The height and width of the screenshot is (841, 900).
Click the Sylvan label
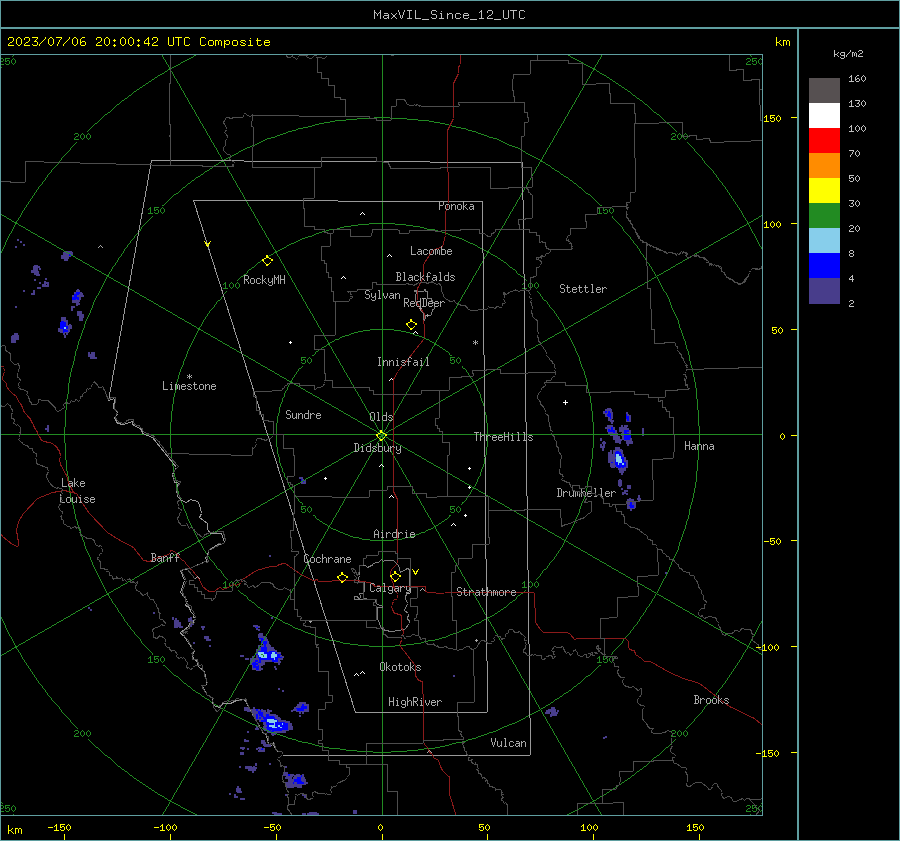click(382, 296)
